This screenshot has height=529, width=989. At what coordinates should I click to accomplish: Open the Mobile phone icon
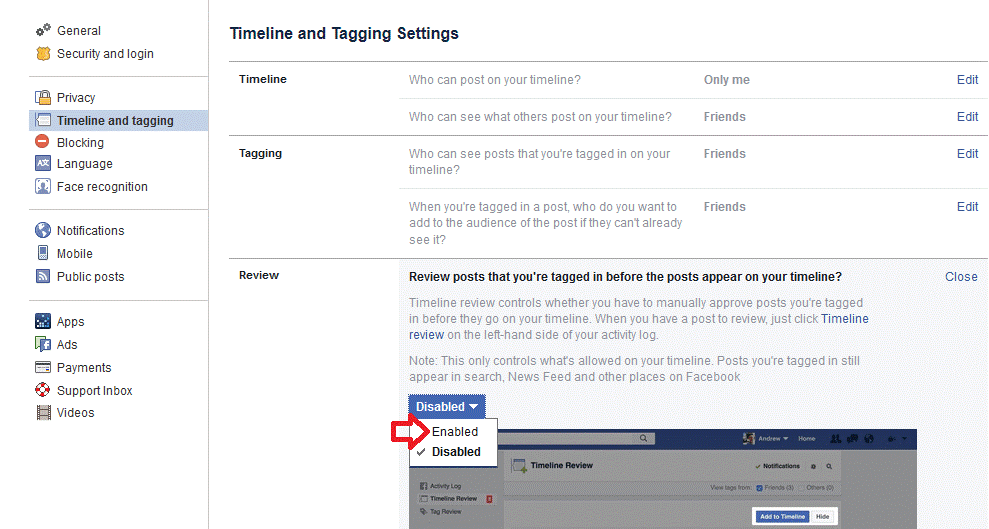click(x=43, y=253)
